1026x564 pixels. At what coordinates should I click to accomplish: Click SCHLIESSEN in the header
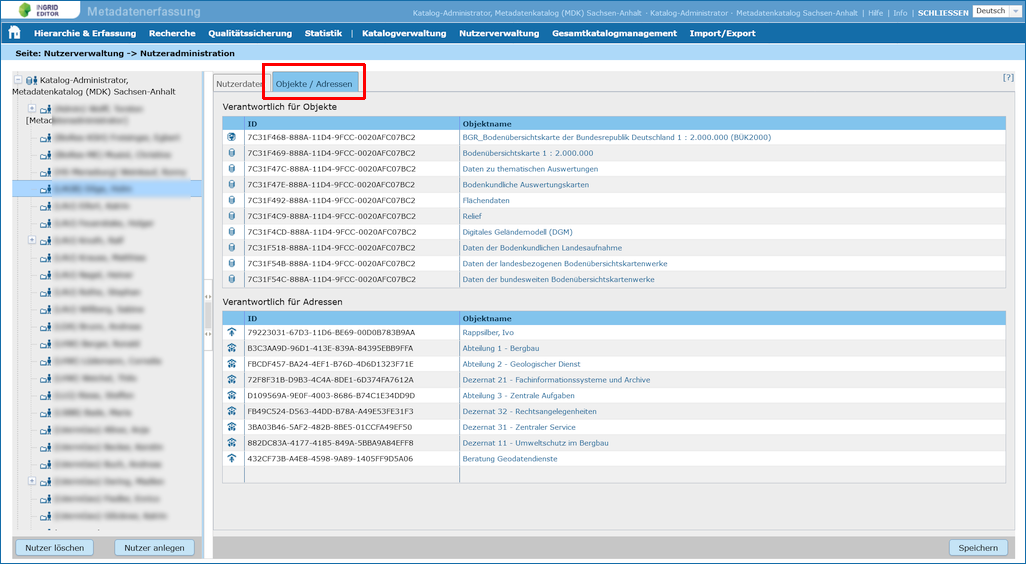[x=943, y=13]
